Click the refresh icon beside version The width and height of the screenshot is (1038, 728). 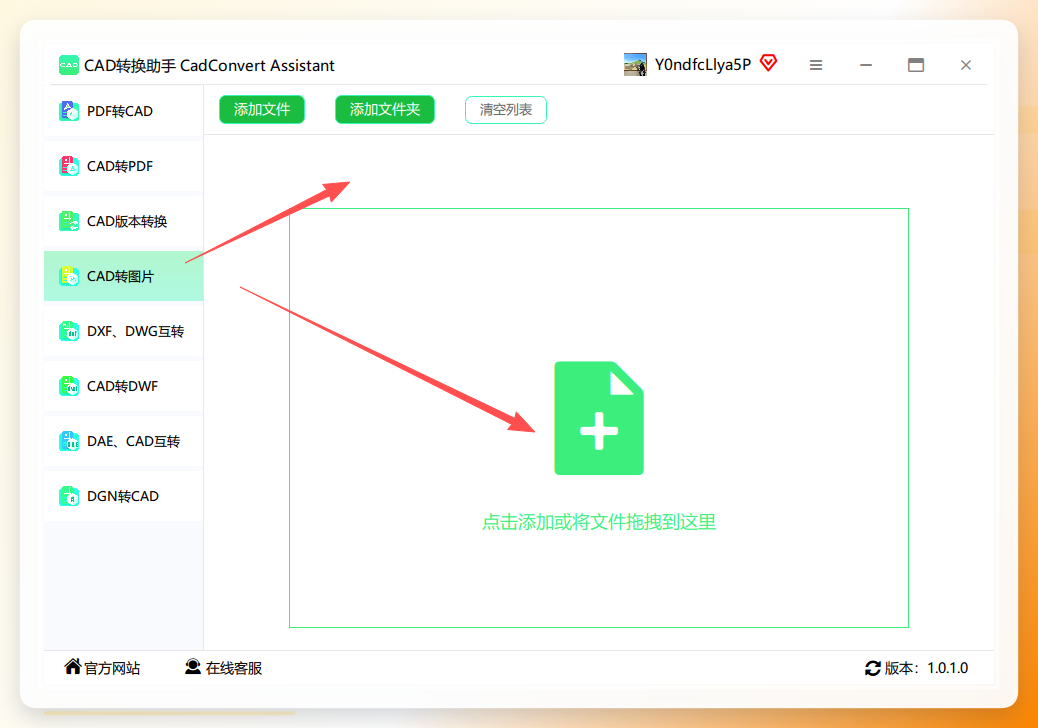pyautogui.click(x=873, y=668)
